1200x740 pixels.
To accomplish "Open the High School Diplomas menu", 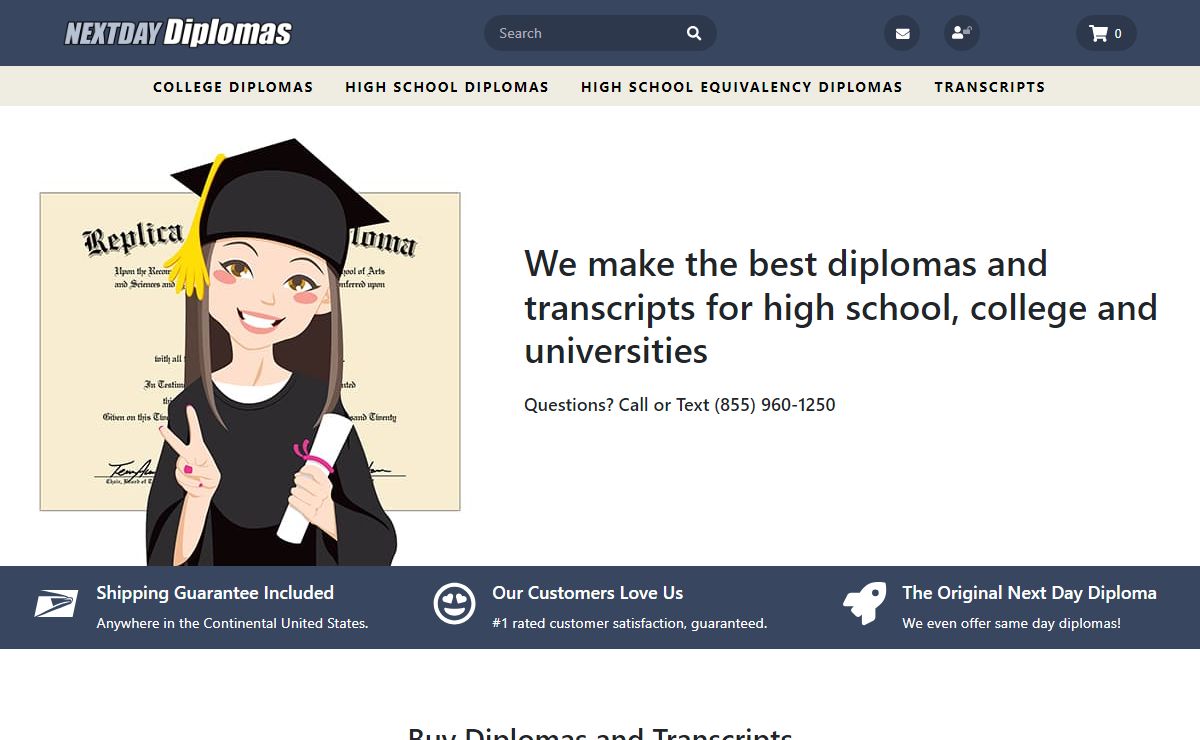I will 447,87.
